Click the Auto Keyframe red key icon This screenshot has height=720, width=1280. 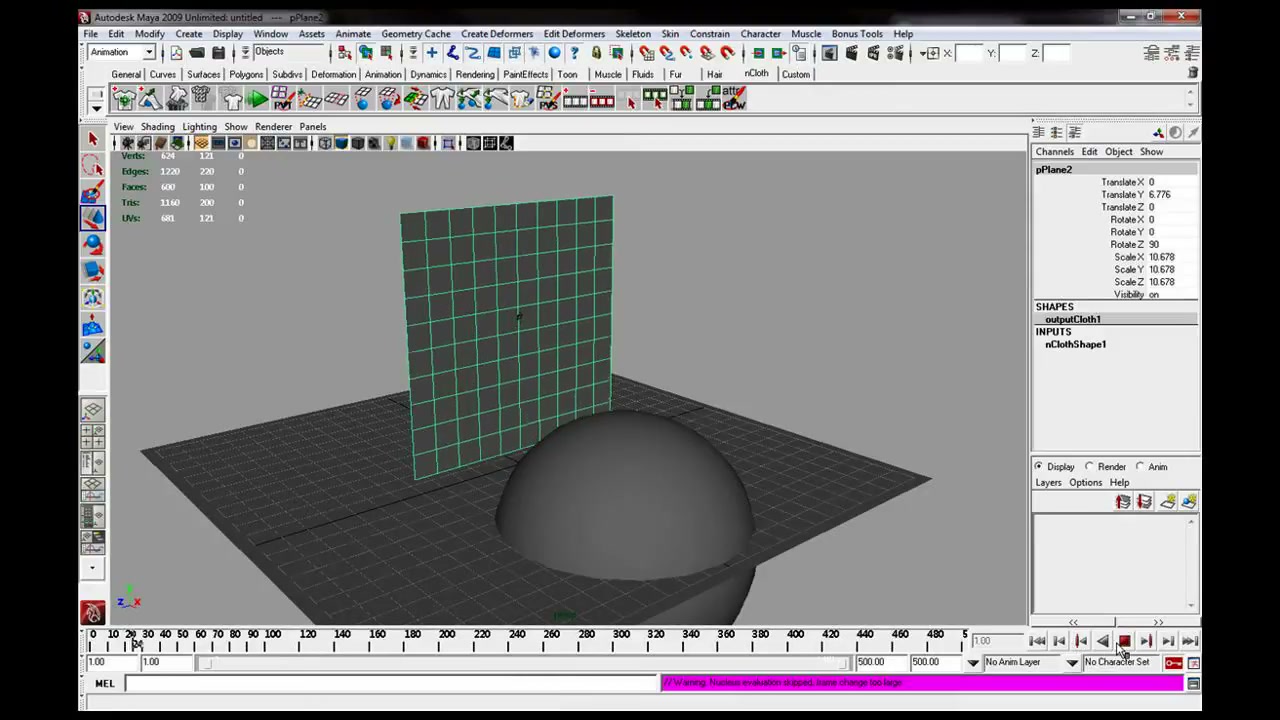(x=1174, y=663)
